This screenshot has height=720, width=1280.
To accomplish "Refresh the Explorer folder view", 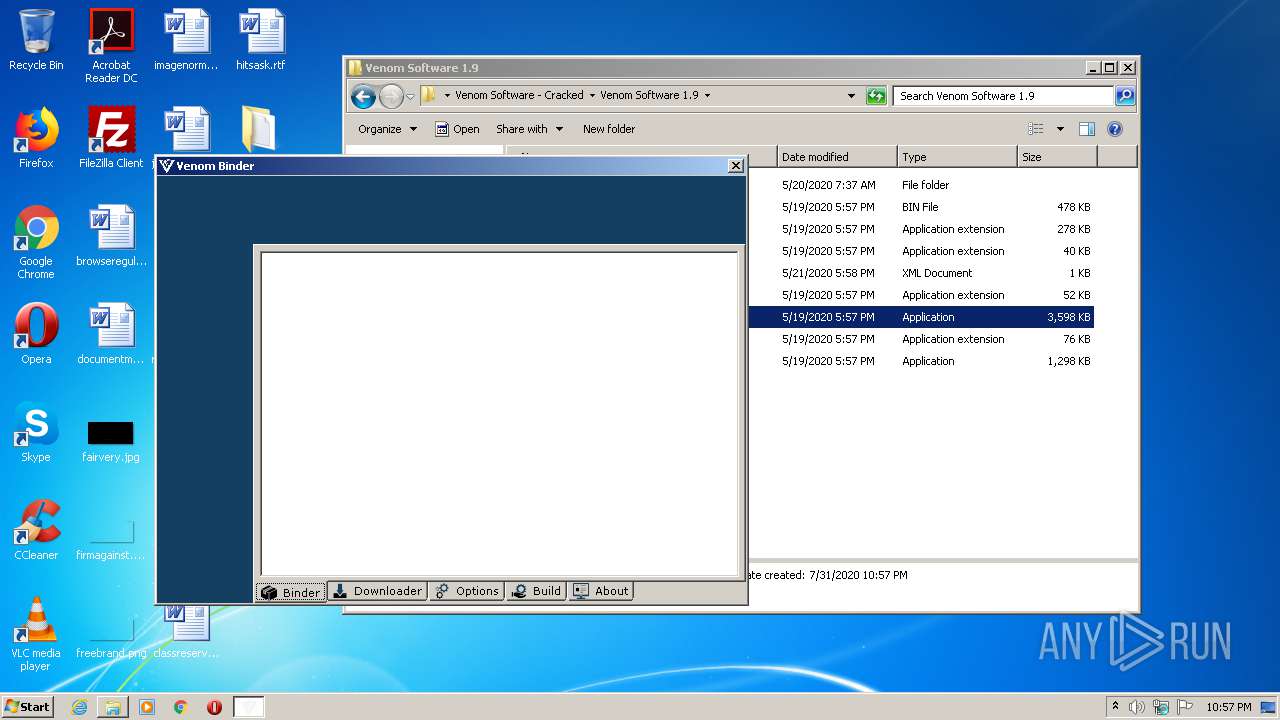I will [876, 96].
